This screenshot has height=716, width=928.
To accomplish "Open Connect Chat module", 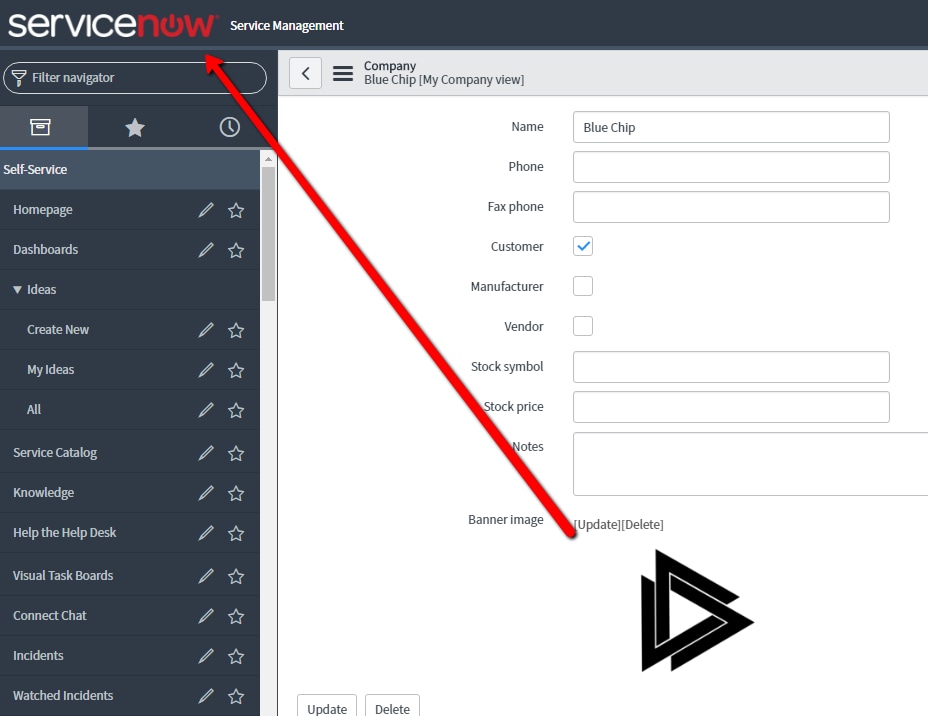I will pos(50,615).
